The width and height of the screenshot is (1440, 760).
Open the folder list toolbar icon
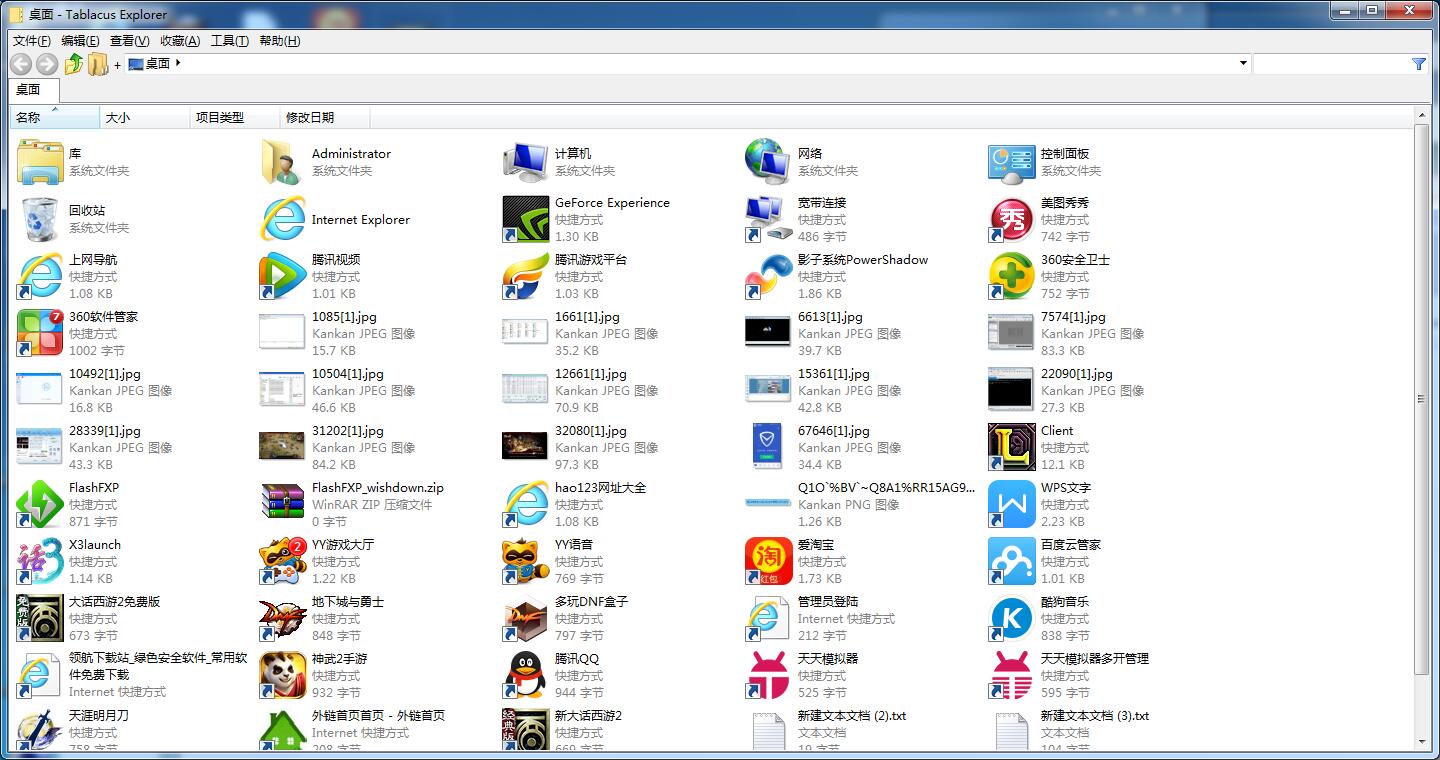coord(97,64)
